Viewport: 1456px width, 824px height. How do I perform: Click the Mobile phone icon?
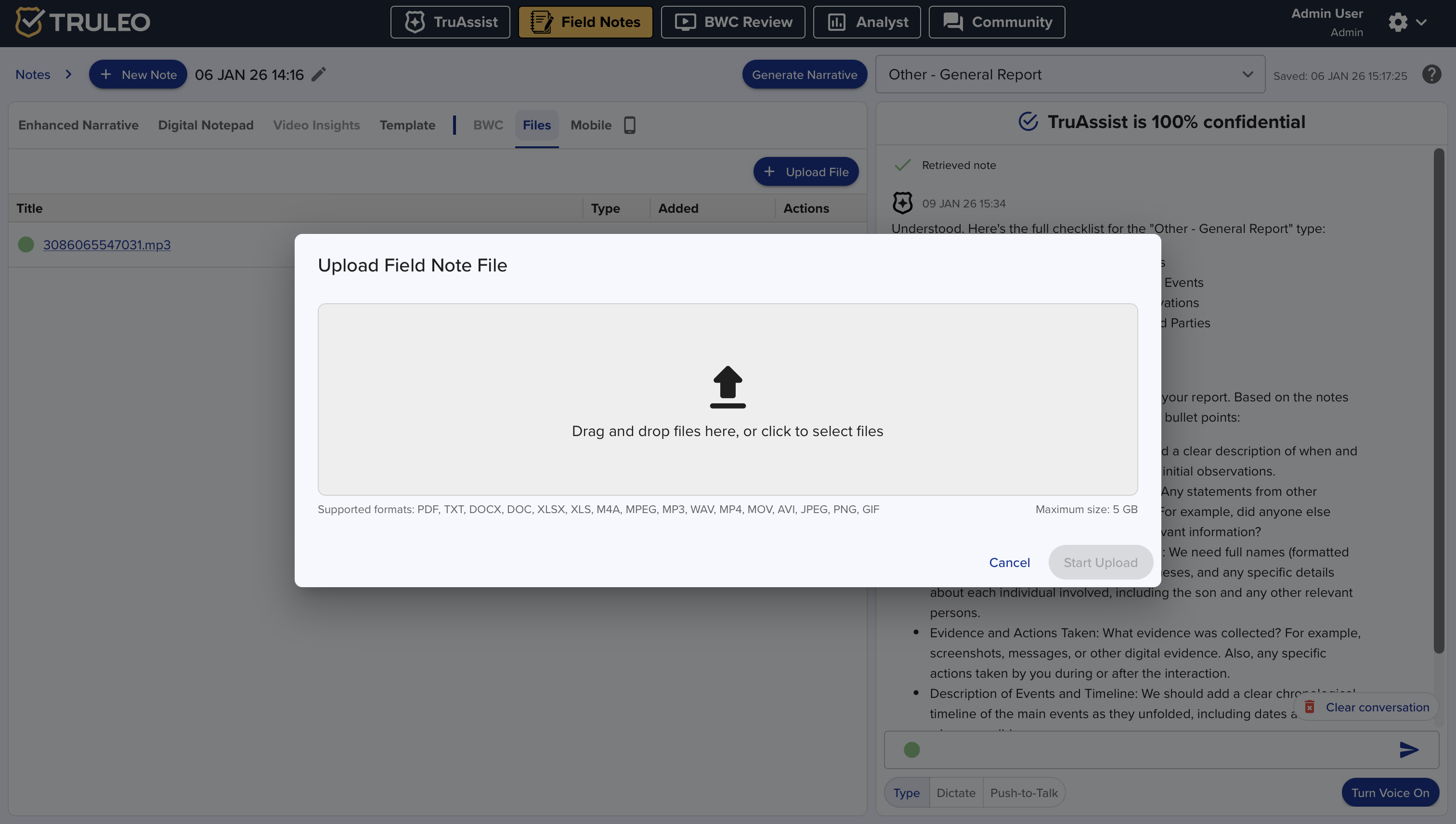click(629, 125)
